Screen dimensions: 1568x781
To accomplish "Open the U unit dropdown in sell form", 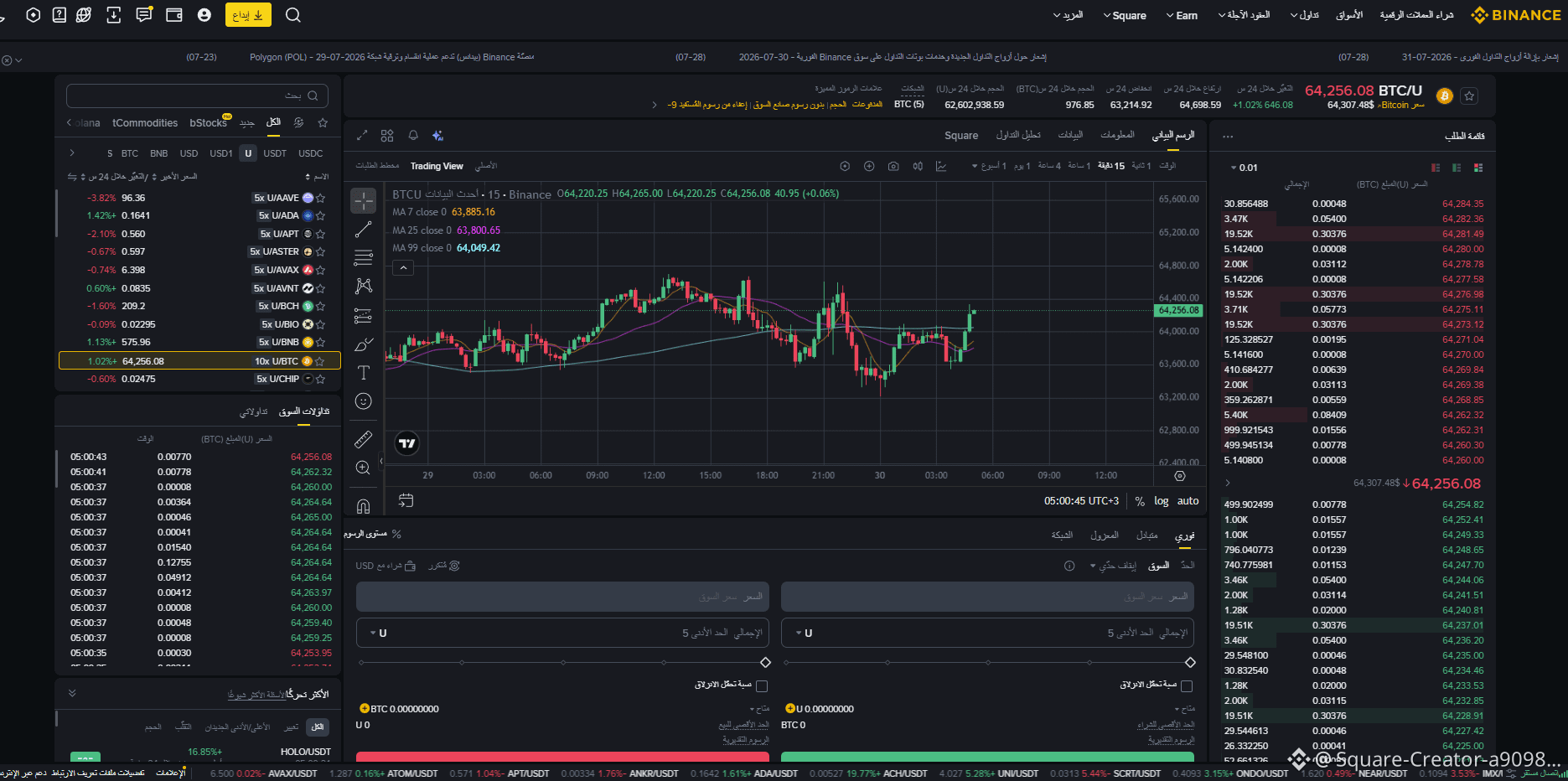I will click(377, 634).
